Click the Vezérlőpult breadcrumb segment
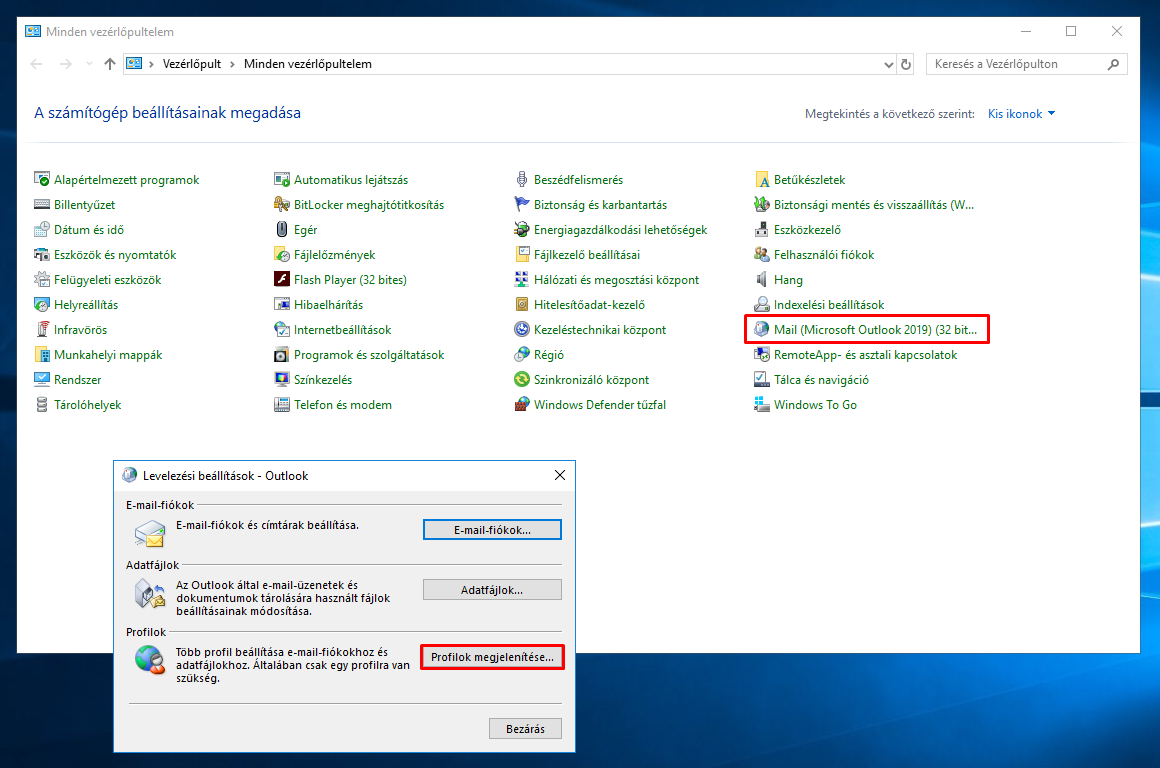The height and width of the screenshot is (768, 1160). click(192, 64)
